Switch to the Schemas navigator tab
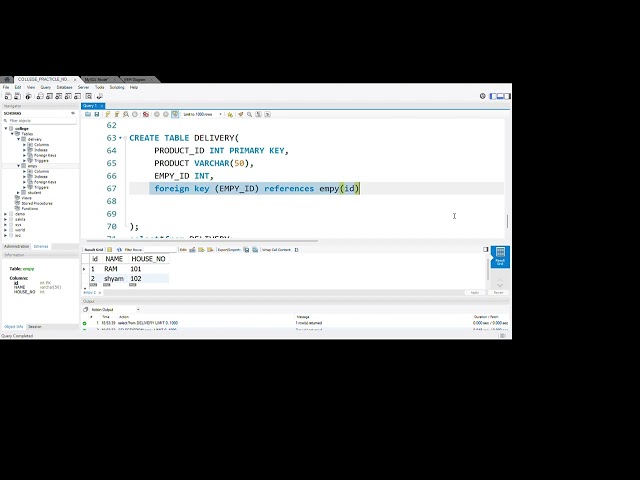Image resolution: width=640 pixels, height=480 pixels. click(41, 246)
